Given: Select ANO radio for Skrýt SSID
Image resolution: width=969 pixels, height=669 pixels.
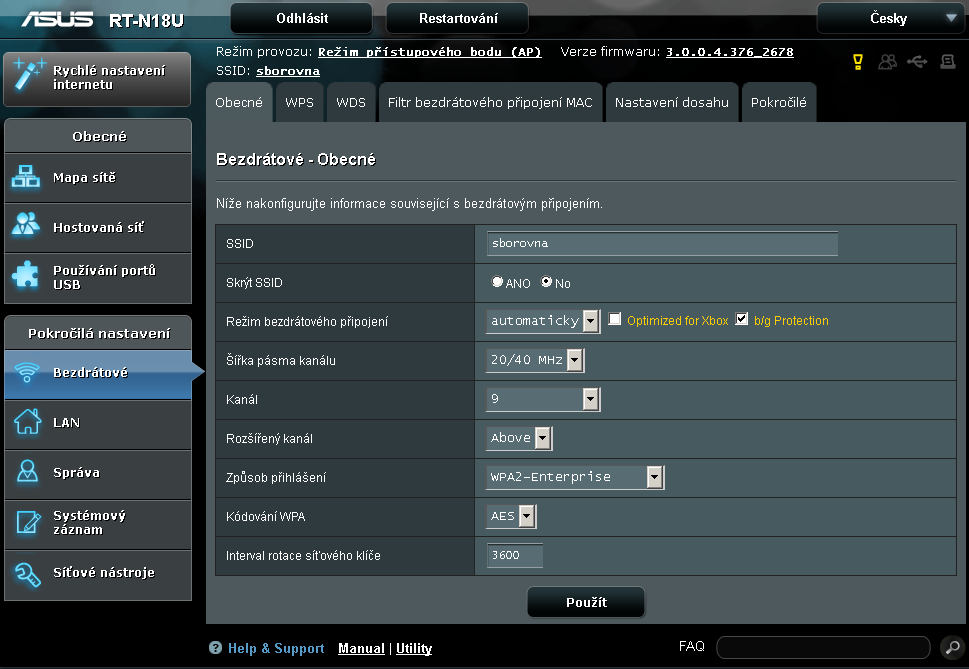Looking at the screenshot, I should (497, 283).
